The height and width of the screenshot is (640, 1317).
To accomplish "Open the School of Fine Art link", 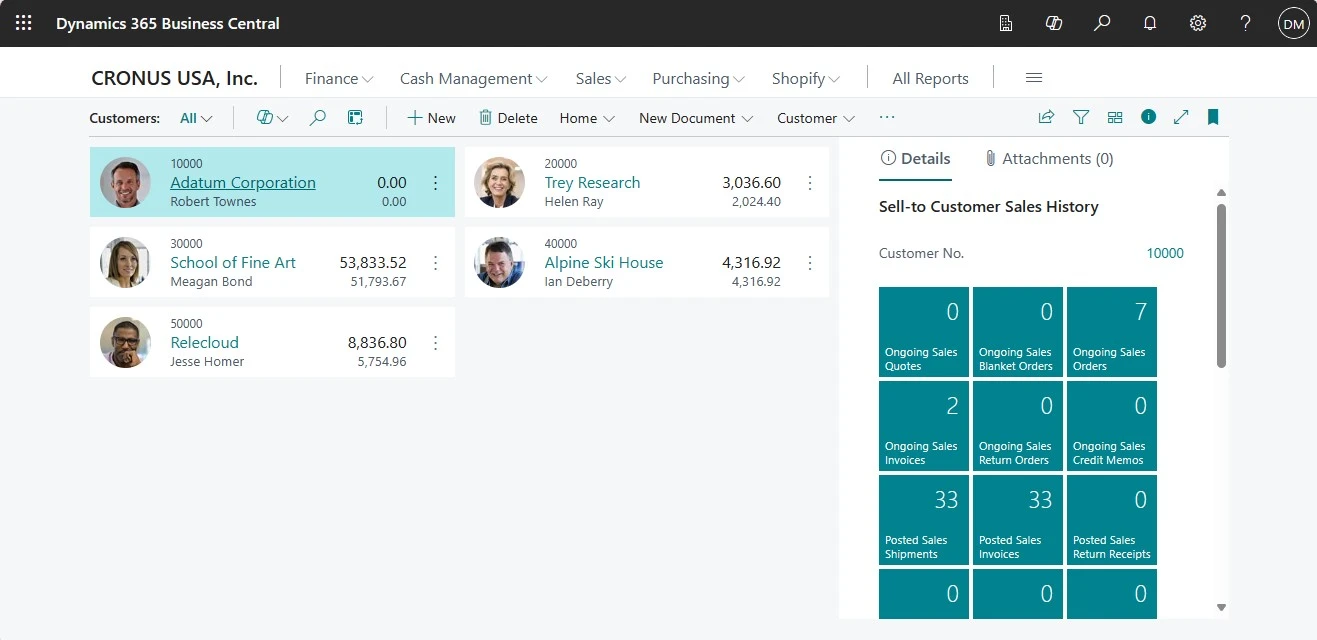I will (233, 262).
